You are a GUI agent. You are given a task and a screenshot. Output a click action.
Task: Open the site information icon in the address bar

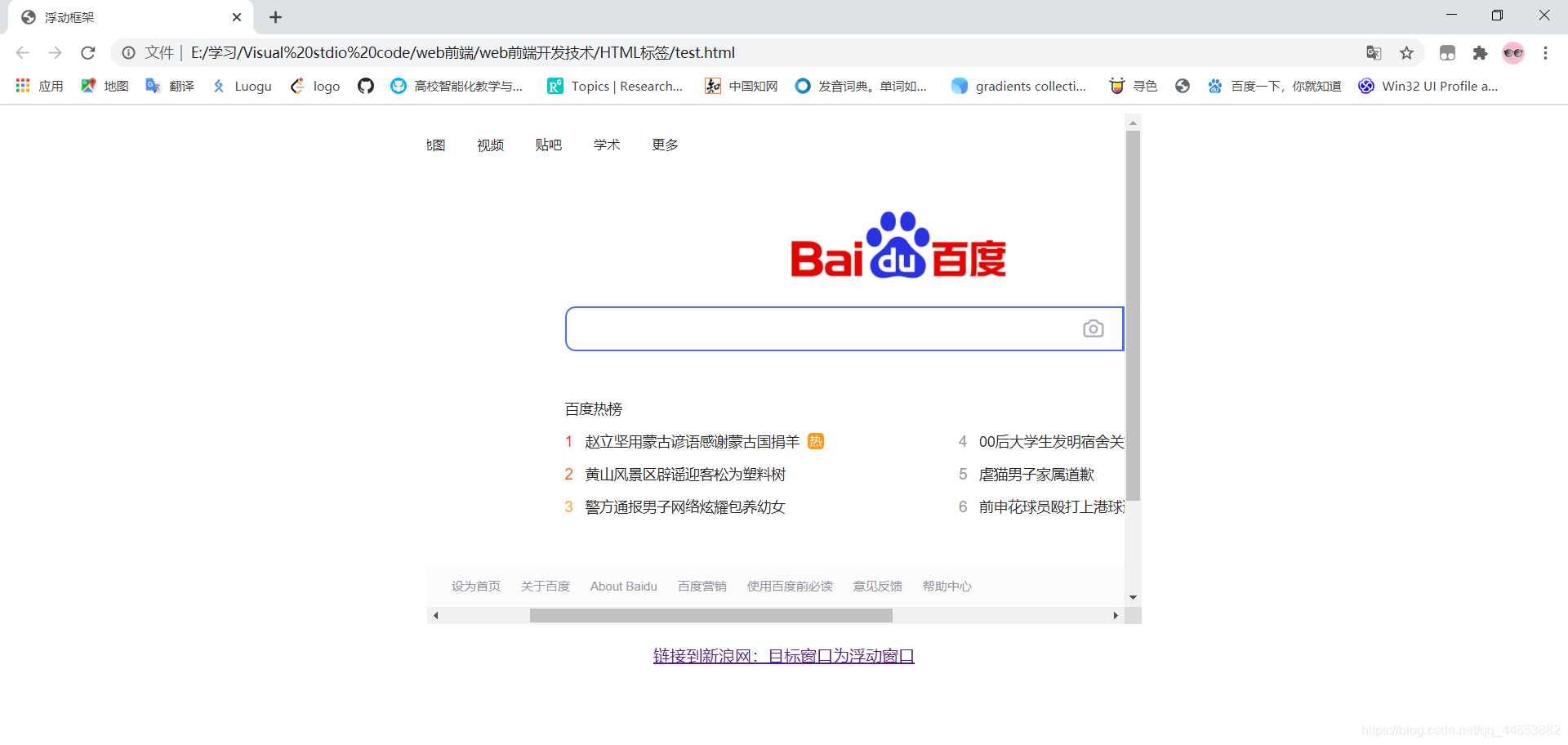point(128,53)
